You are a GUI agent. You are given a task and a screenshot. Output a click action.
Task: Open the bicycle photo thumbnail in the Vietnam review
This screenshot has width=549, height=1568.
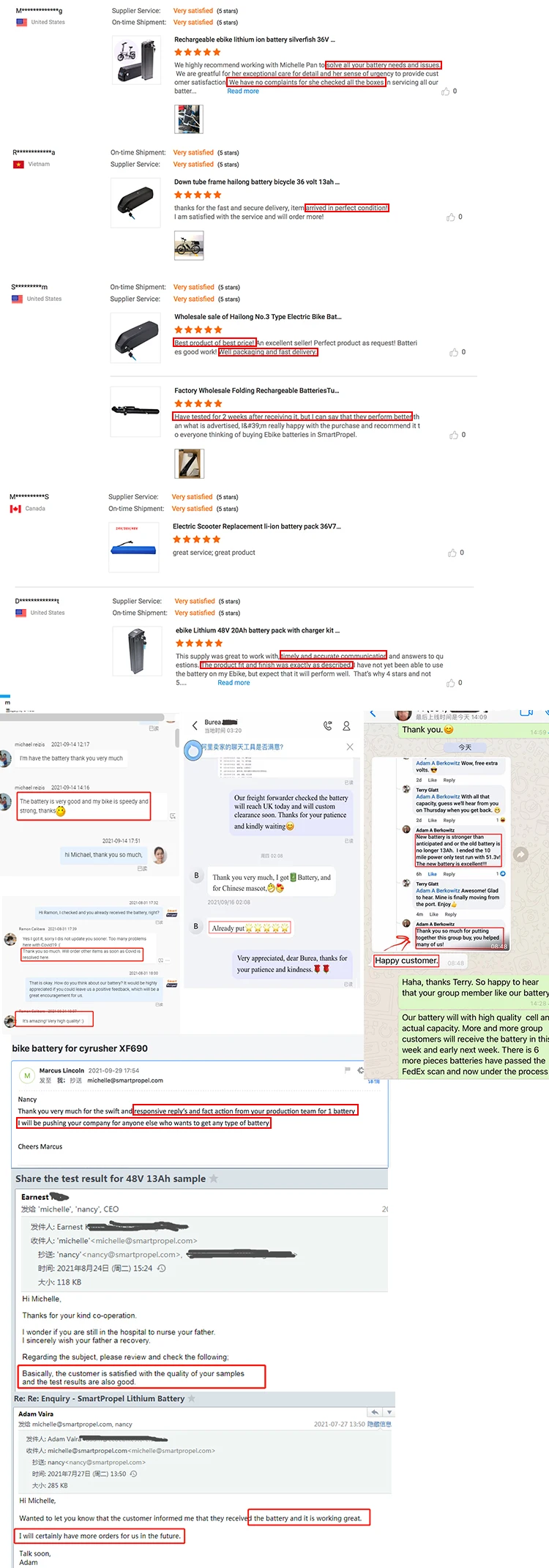189,246
